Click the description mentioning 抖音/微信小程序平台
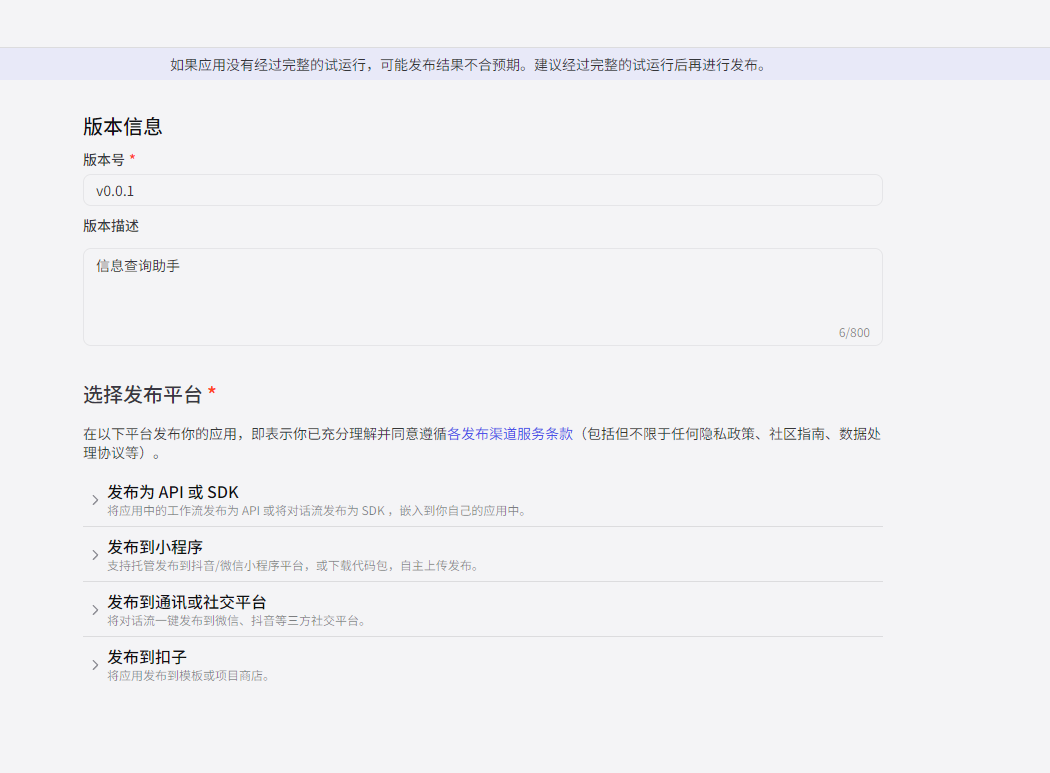 coord(293,566)
